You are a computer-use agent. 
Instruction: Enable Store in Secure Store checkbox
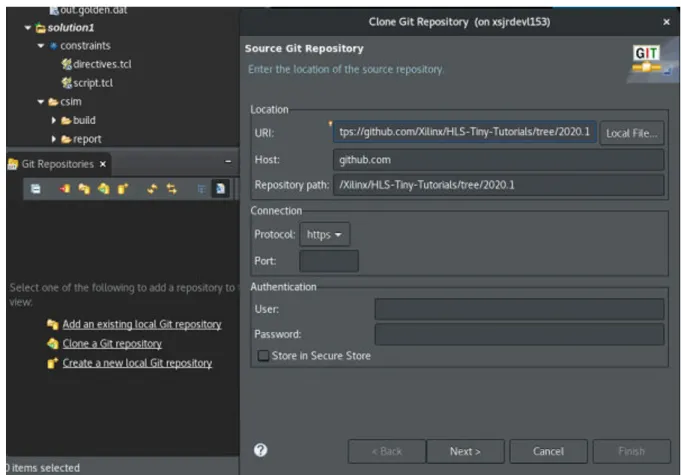(x=263, y=356)
